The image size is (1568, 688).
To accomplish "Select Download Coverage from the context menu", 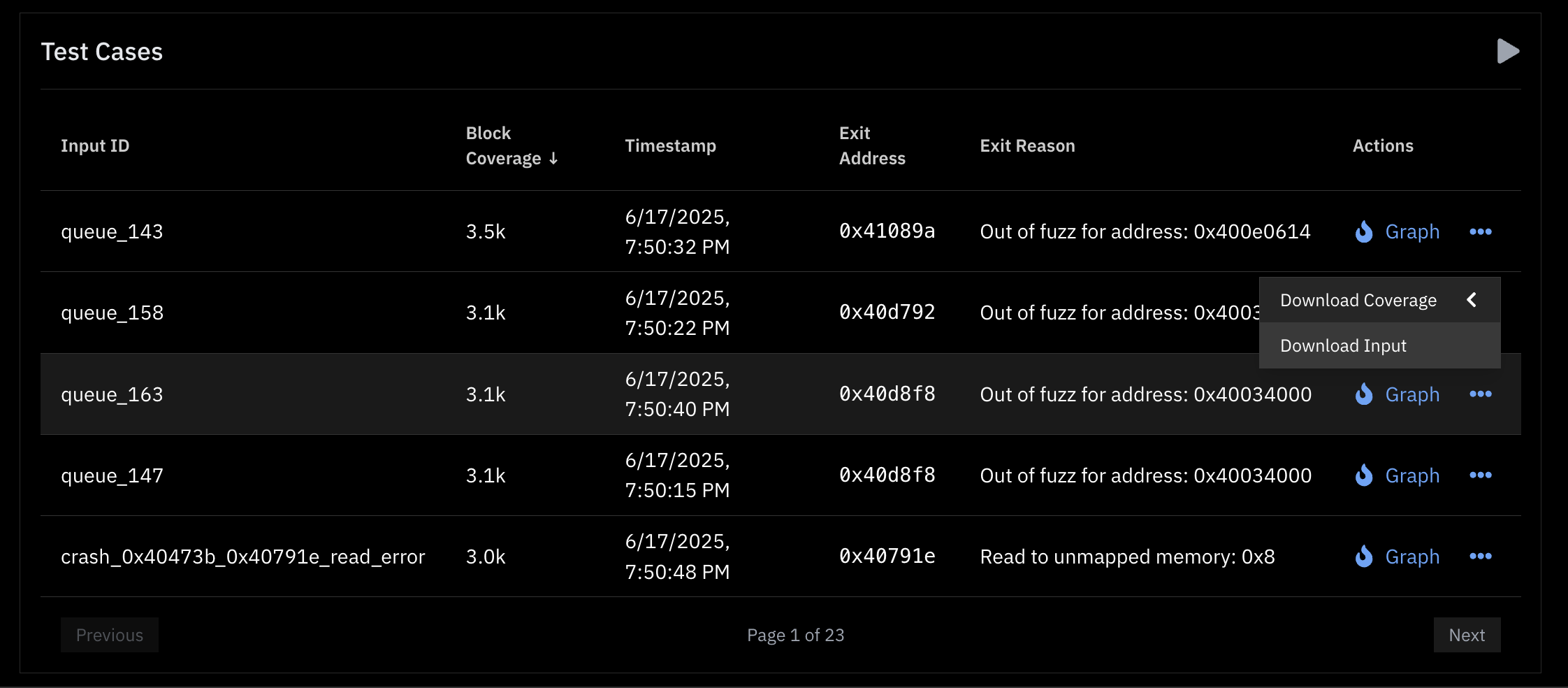I will tap(1358, 299).
